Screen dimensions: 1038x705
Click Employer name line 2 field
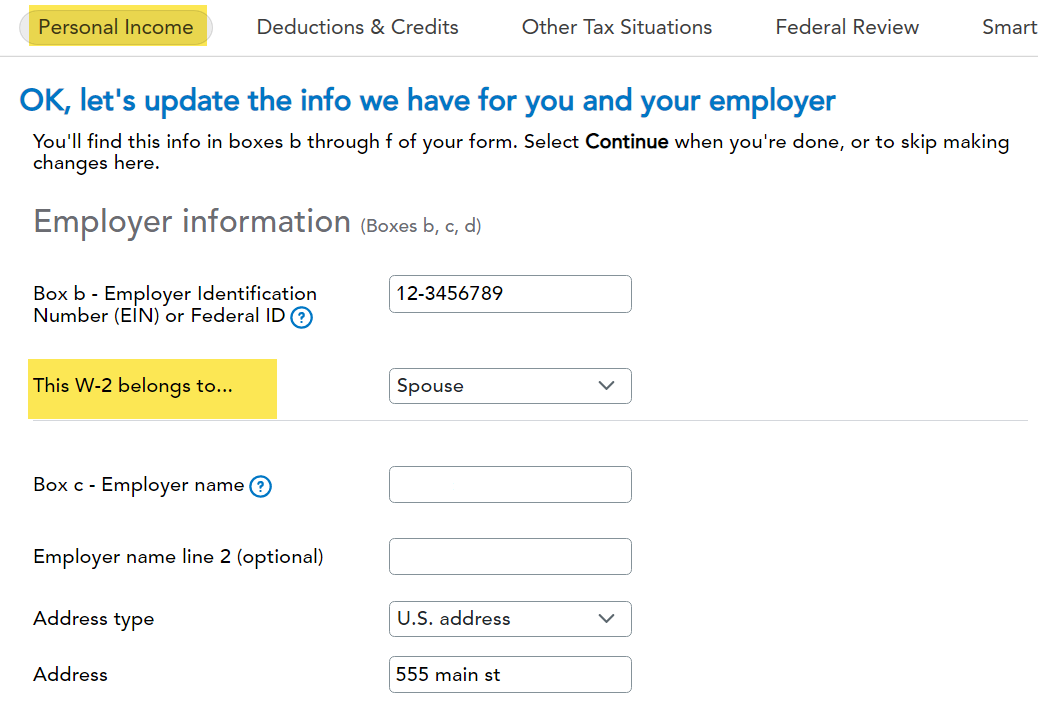click(510, 557)
